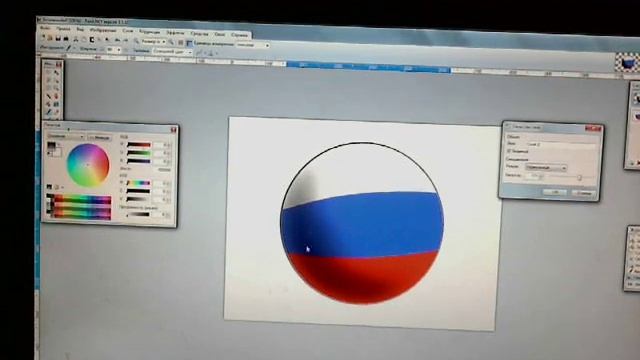Click the Open file toolbar icon
The height and width of the screenshot is (360, 640).
(49, 38)
